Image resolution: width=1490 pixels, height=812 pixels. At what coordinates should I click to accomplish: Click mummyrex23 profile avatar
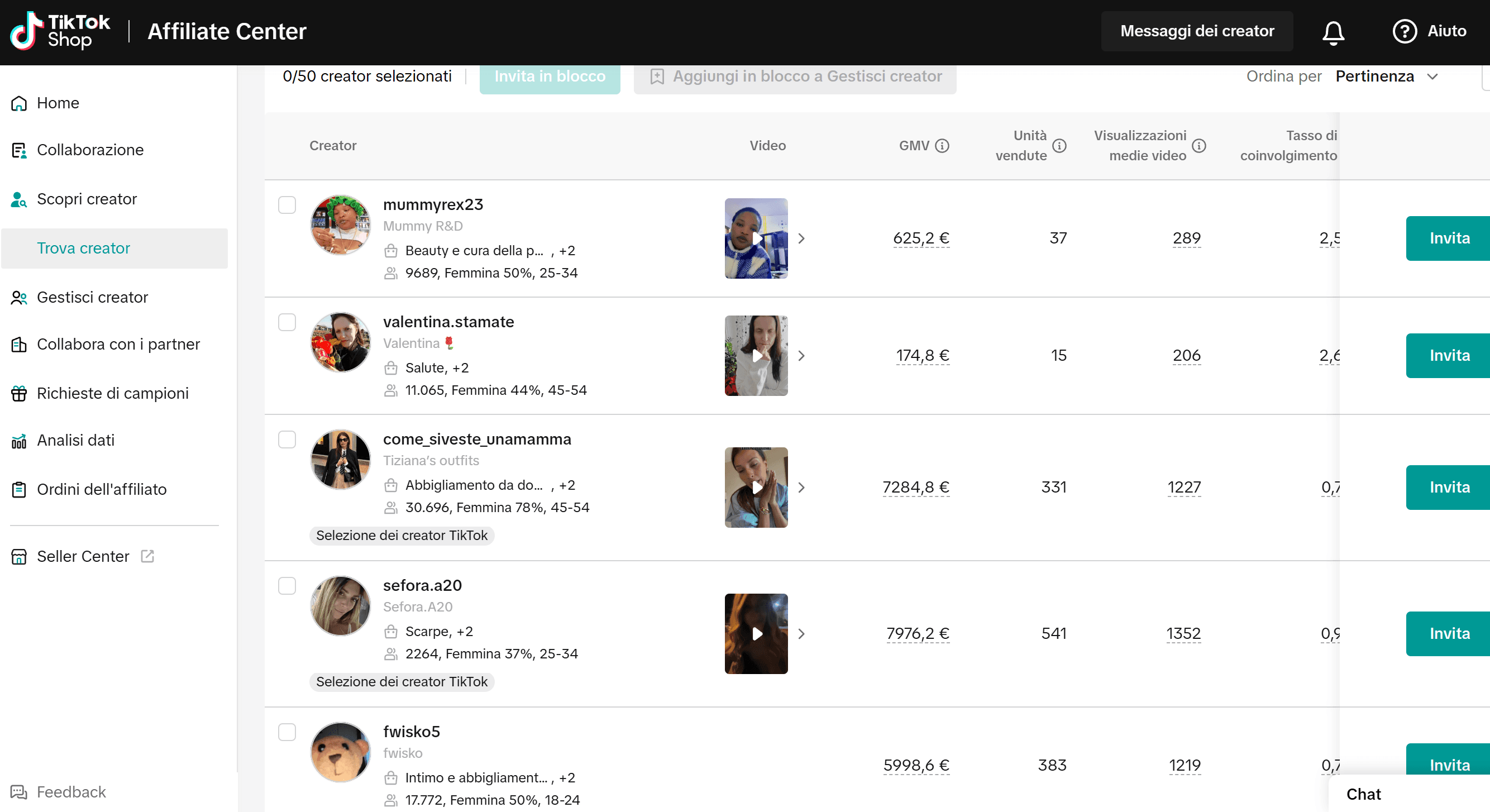[340, 225]
